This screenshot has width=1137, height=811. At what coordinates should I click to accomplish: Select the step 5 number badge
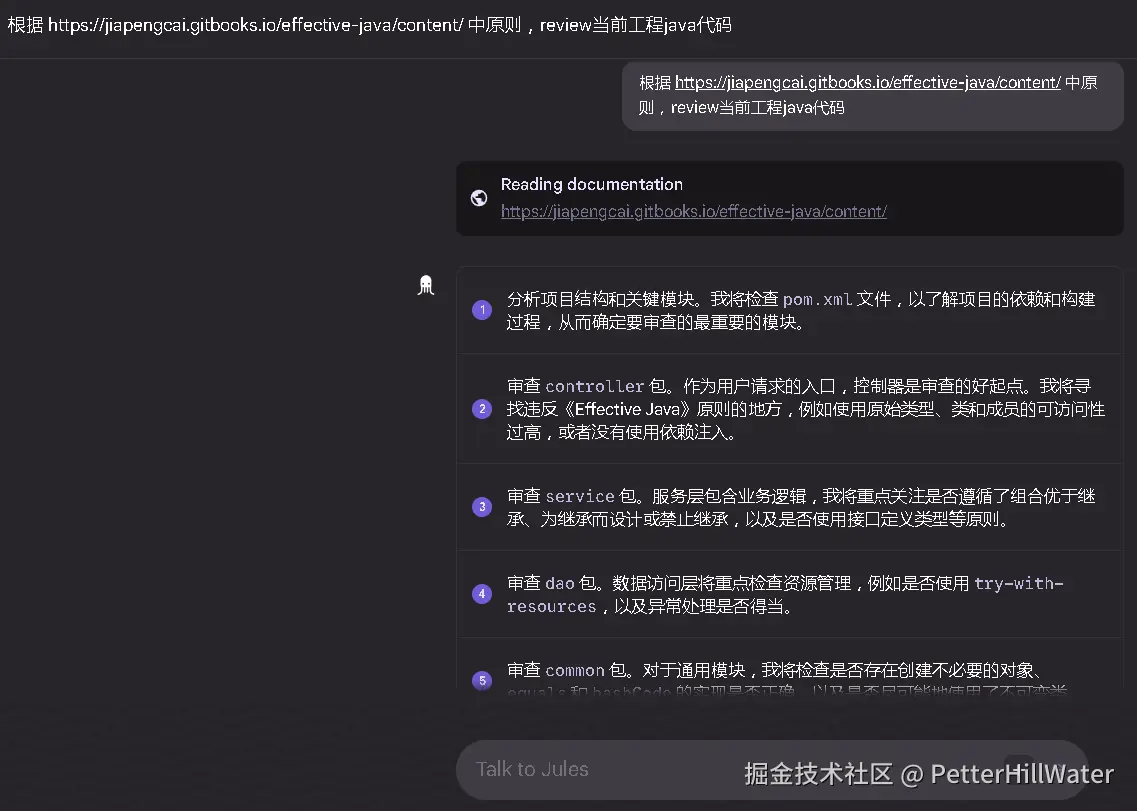(x=482, y=680)
